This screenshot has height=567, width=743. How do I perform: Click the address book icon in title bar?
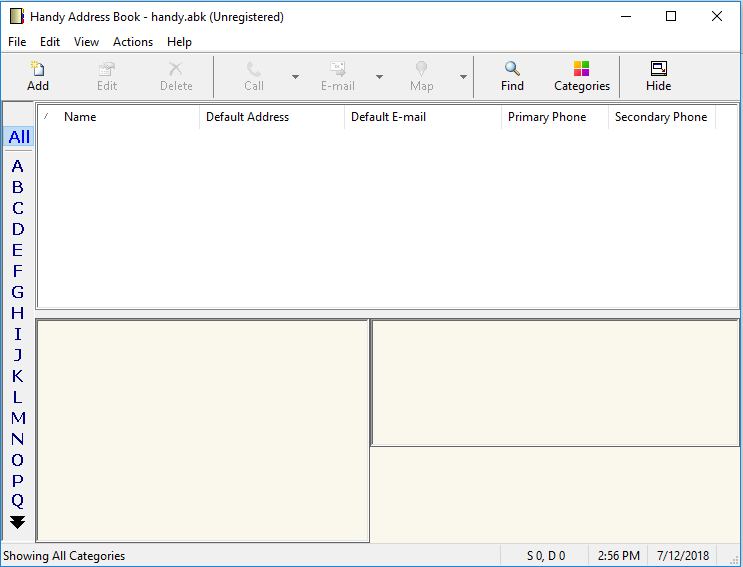(x=17, y=17)
